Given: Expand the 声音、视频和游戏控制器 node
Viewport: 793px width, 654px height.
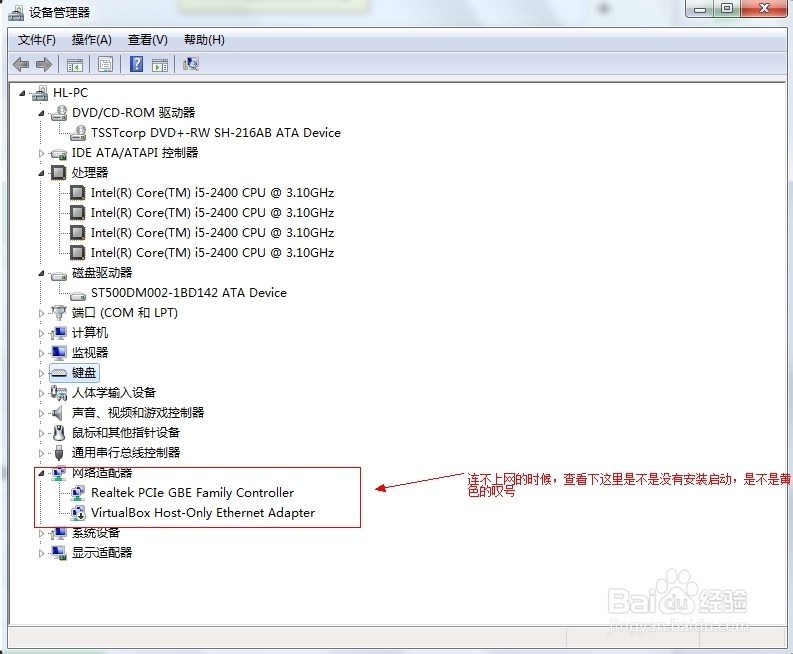Looking at the screenshot, I should tap(41, 413).
